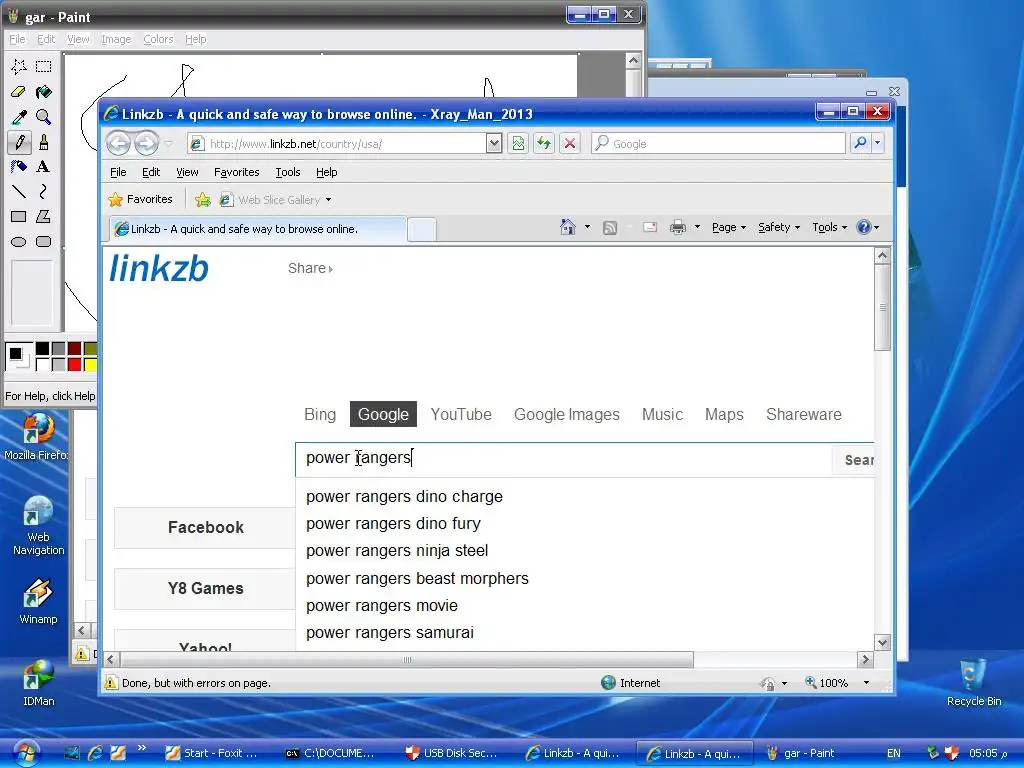The image size is (1024, 768).
Task: Click the Add to Favorites Bar star icon
Action: pyautogui.click(x=203, y=199)
